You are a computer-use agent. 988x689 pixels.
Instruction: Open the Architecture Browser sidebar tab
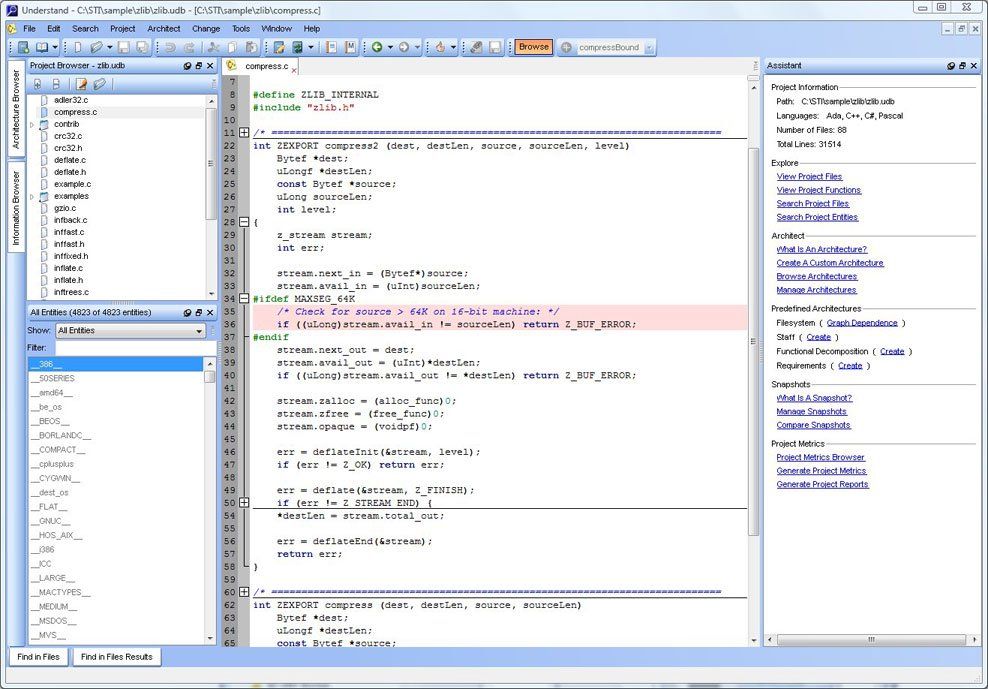(13, 100)
